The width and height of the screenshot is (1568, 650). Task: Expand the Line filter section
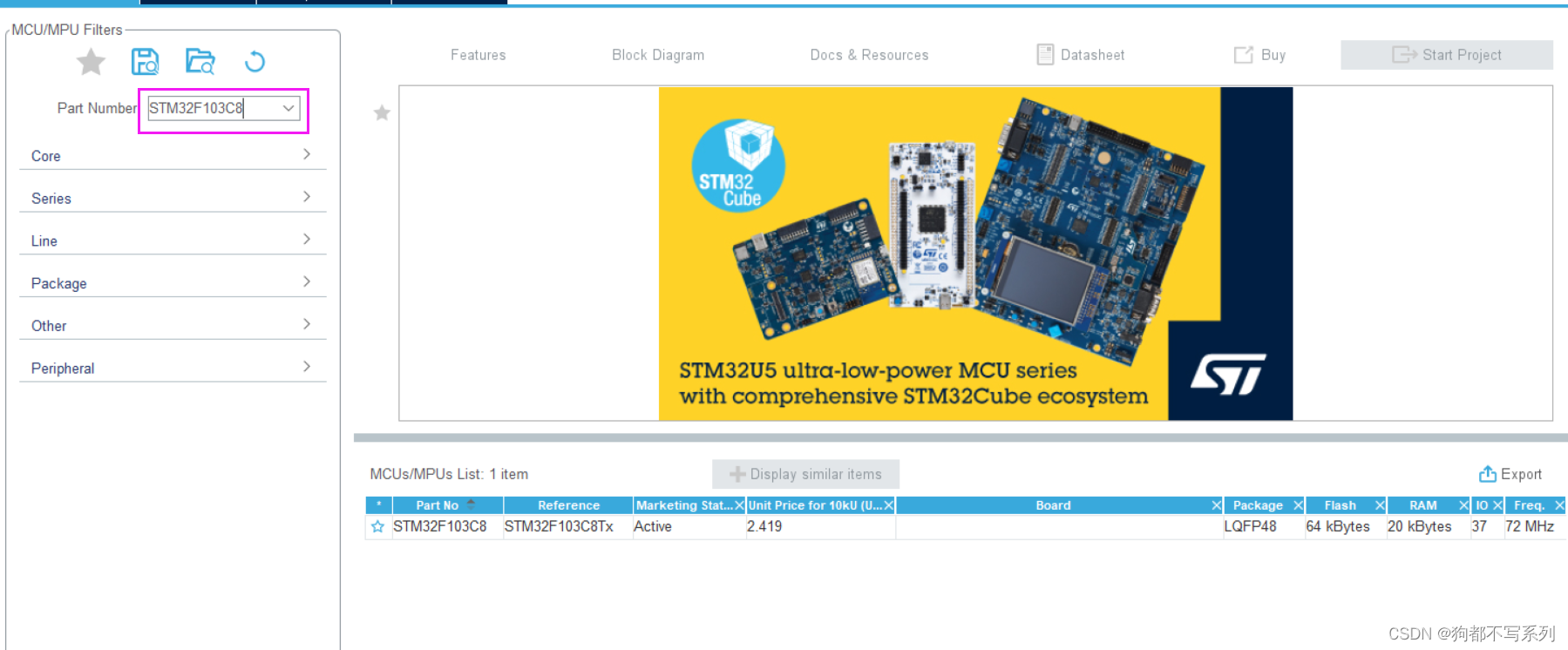tap(173, 240)
